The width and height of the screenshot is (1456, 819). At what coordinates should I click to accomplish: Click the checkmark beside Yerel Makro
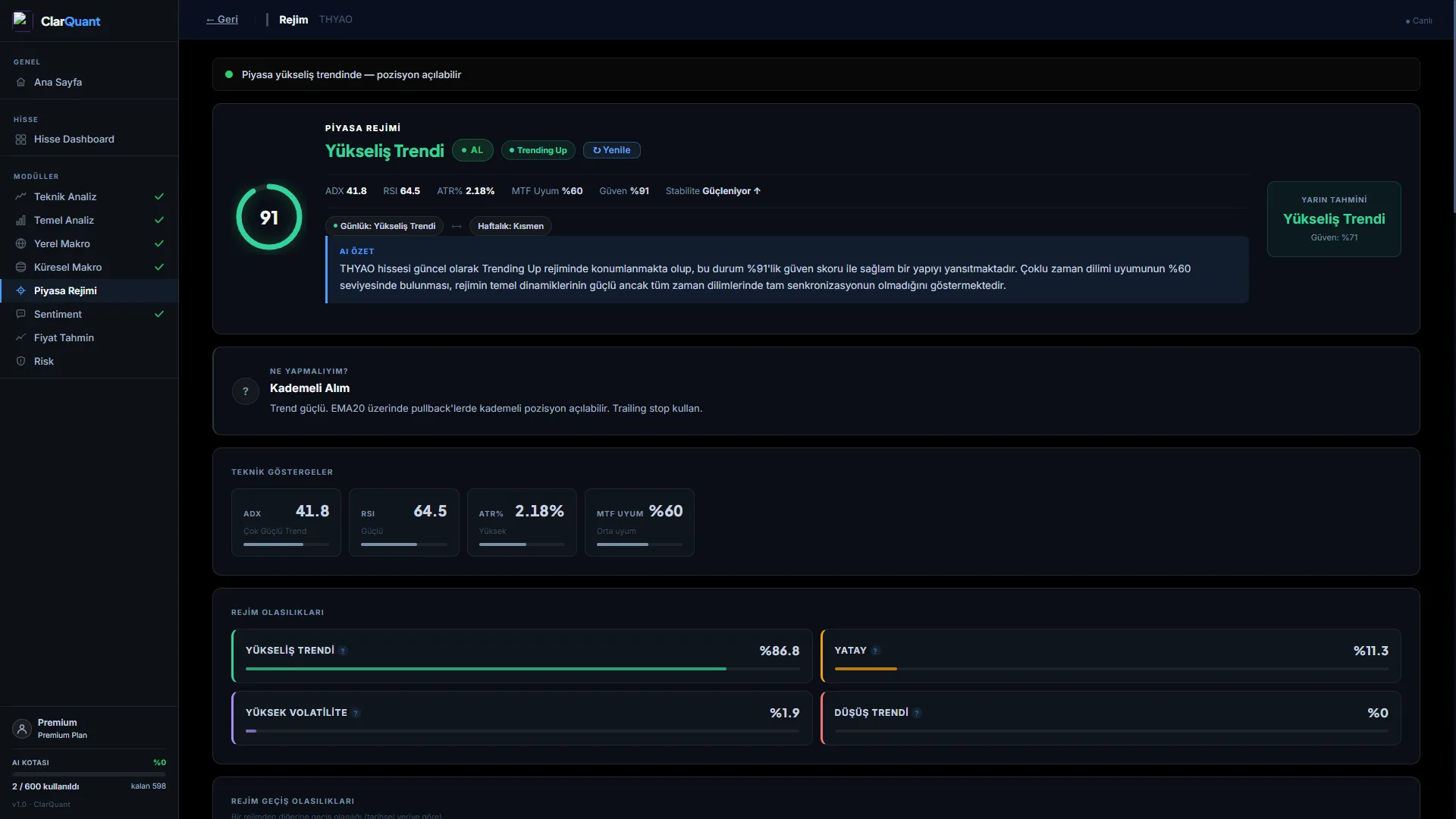click(x=159, y=244)
